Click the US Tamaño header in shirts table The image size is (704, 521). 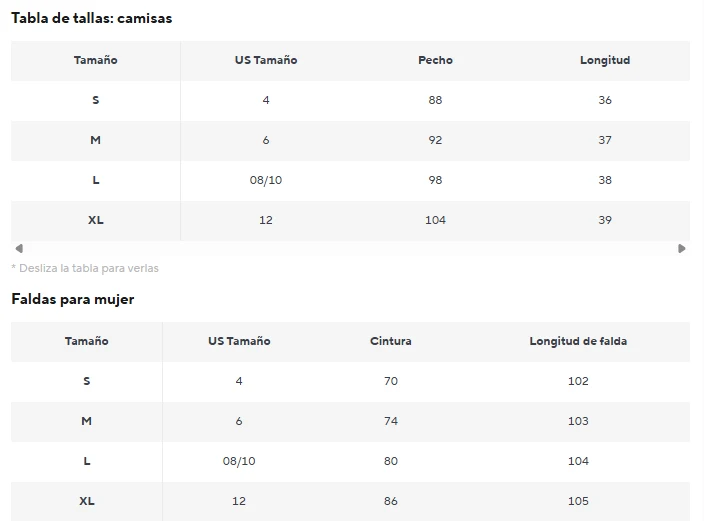pyautogui.click(x=266, y=60)
